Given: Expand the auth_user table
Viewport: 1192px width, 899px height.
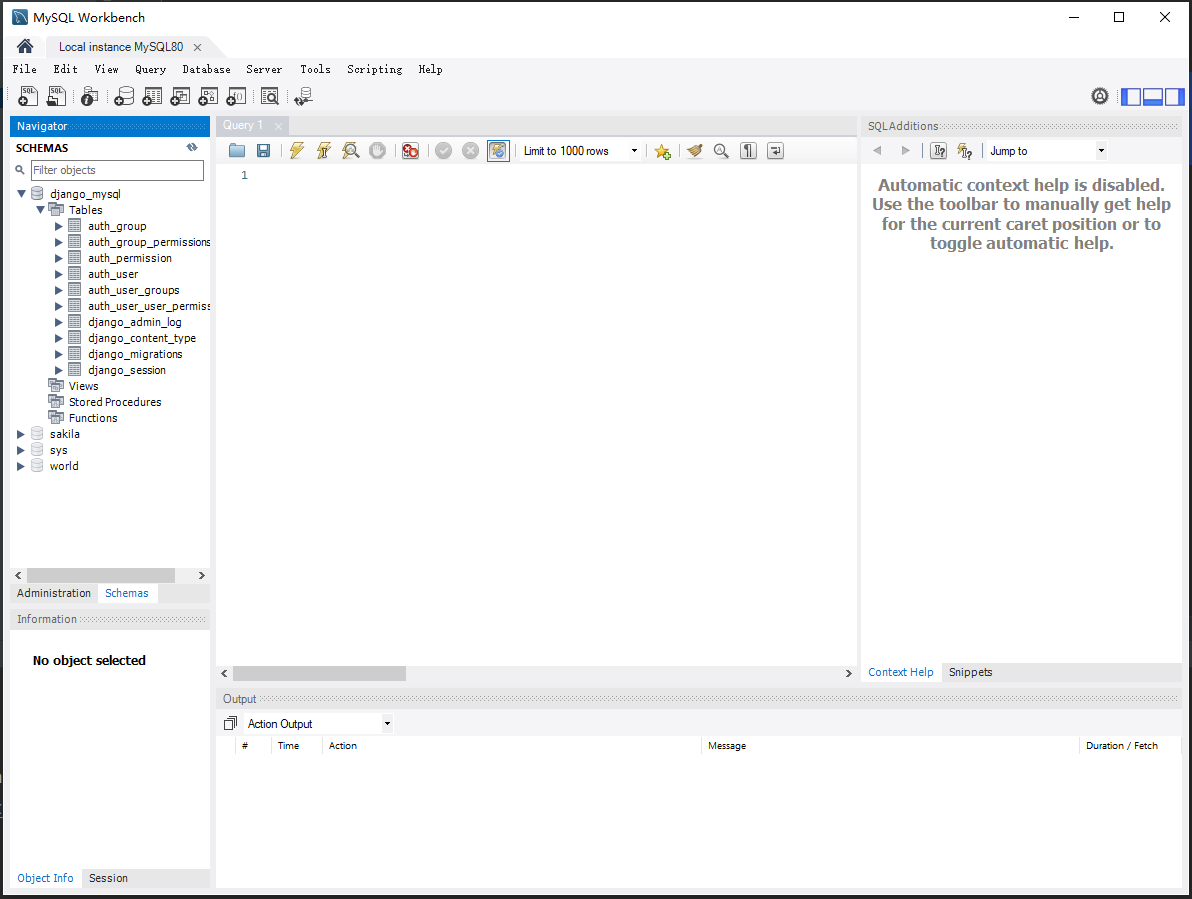Looking at the screenshot, I should pos(59,274).
